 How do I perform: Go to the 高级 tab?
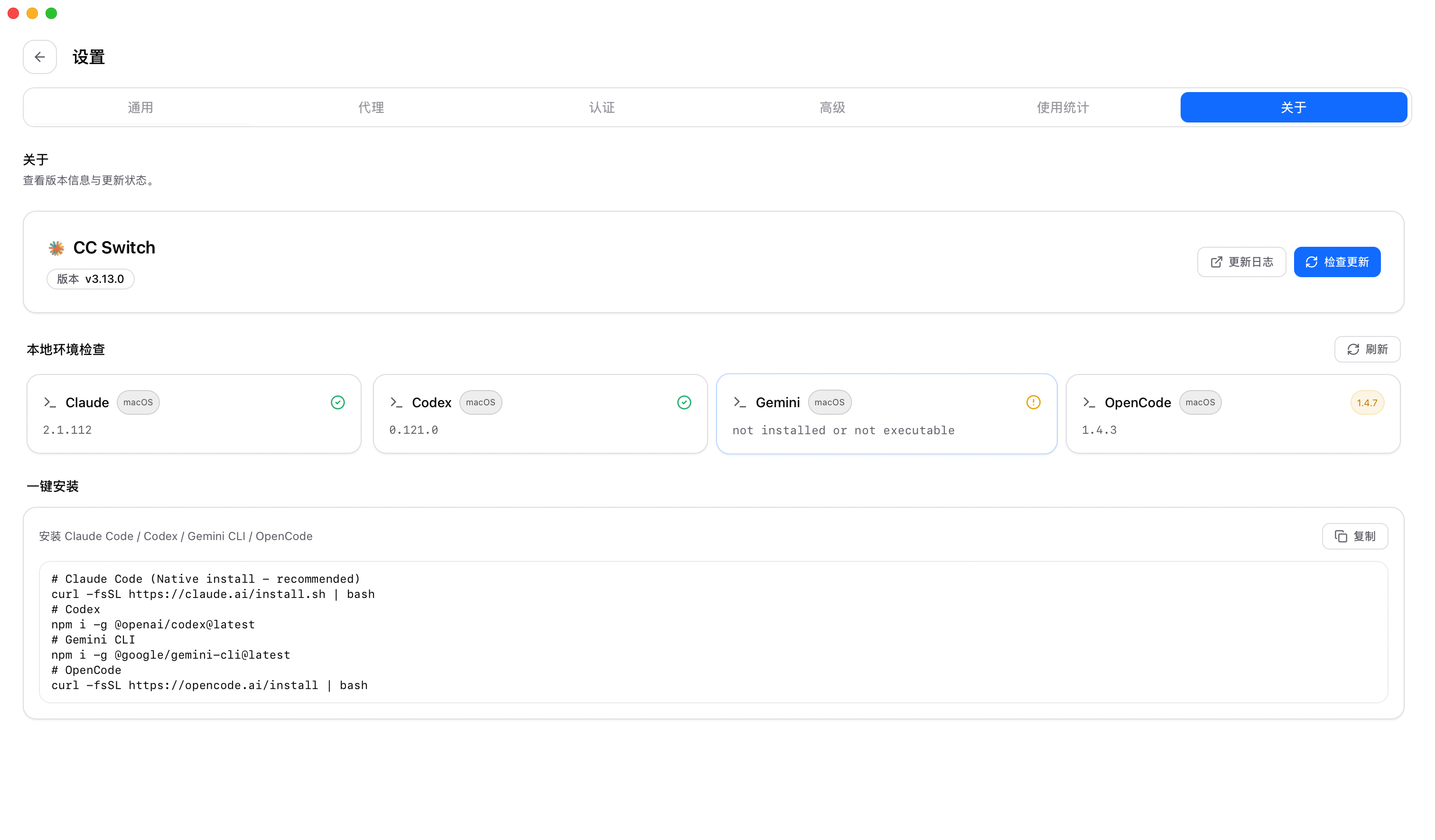pos(832,108)
